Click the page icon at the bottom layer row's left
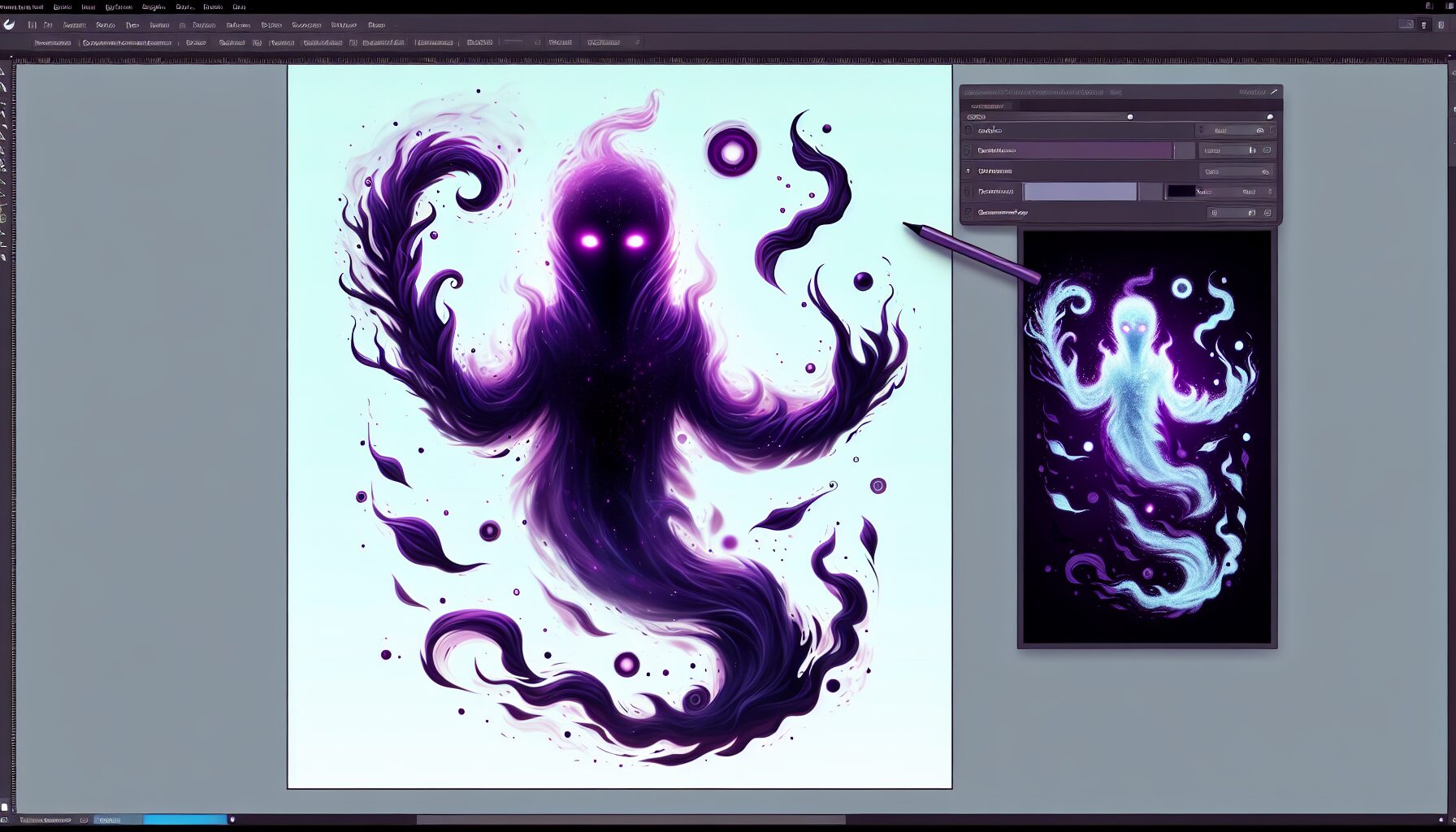Viewport: 1456px width, 832px height. 968,213
